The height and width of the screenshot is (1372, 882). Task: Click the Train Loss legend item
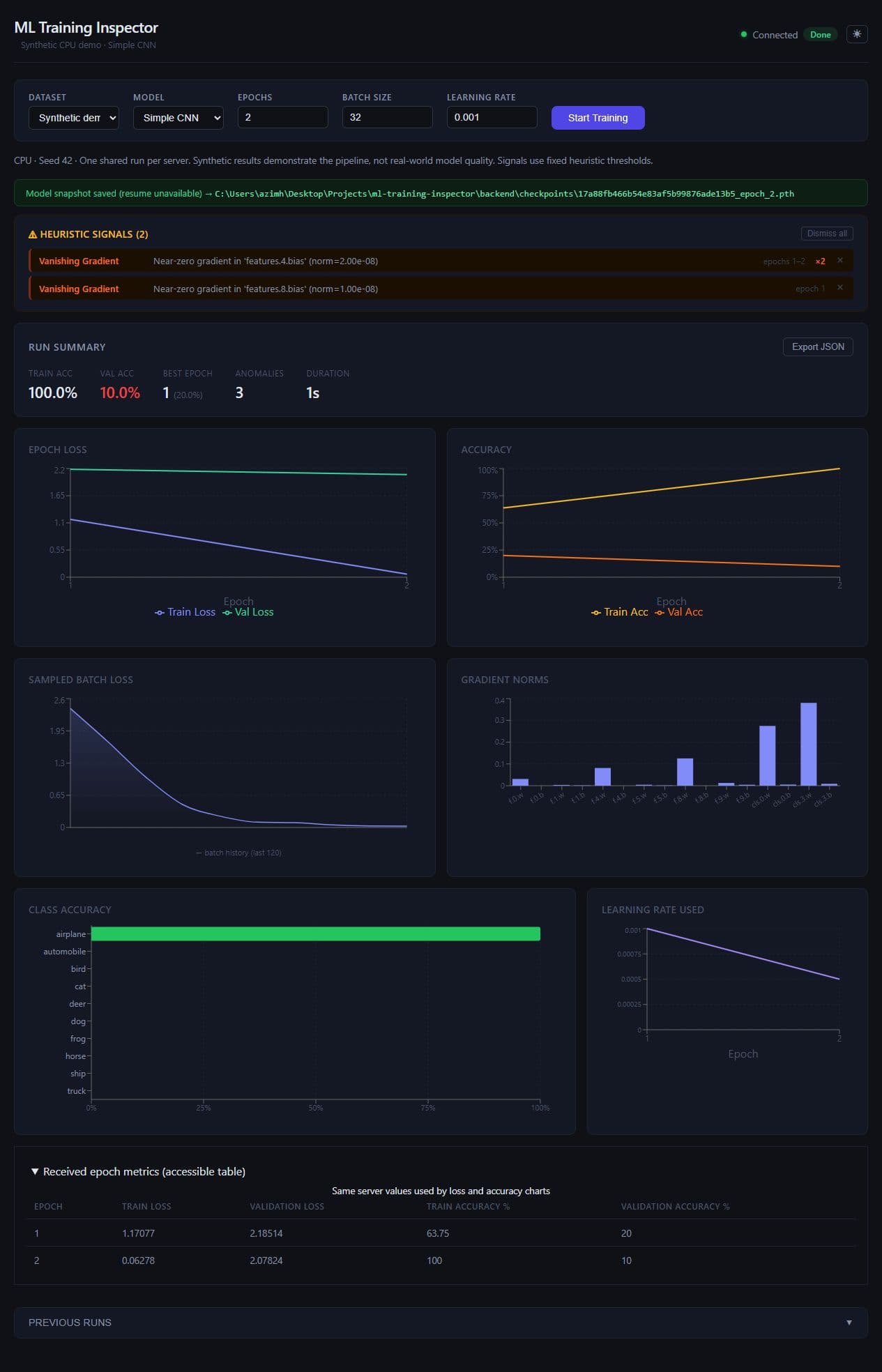(x=185, y=612)
